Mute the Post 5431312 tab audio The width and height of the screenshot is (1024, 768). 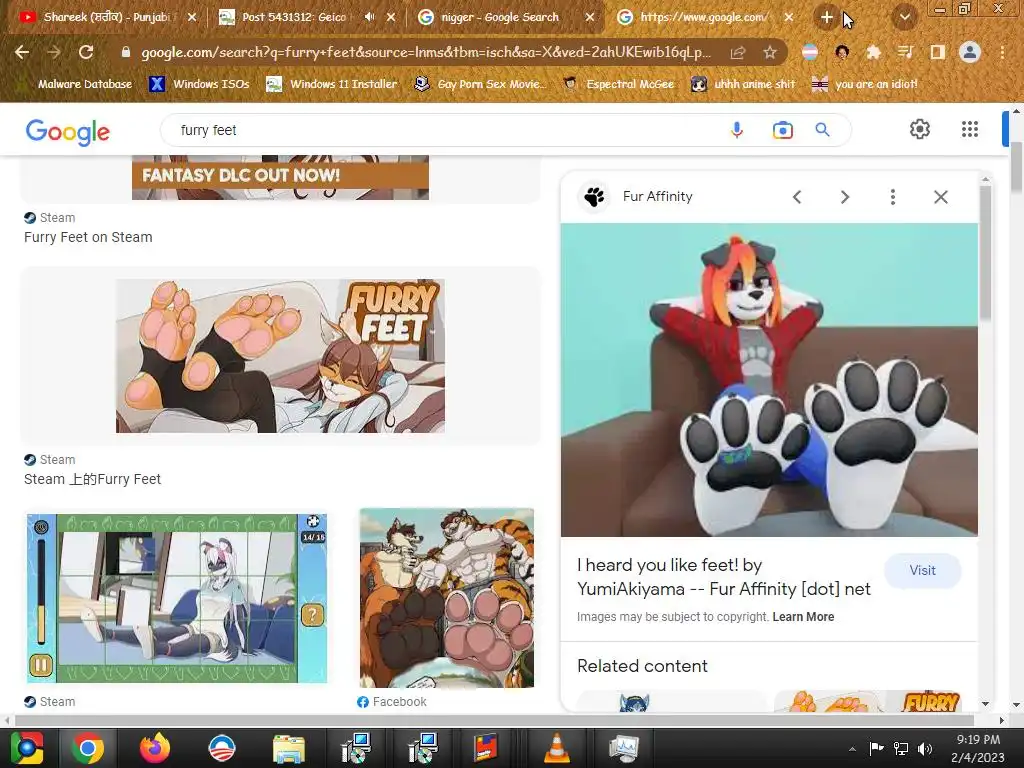point(369,17)
